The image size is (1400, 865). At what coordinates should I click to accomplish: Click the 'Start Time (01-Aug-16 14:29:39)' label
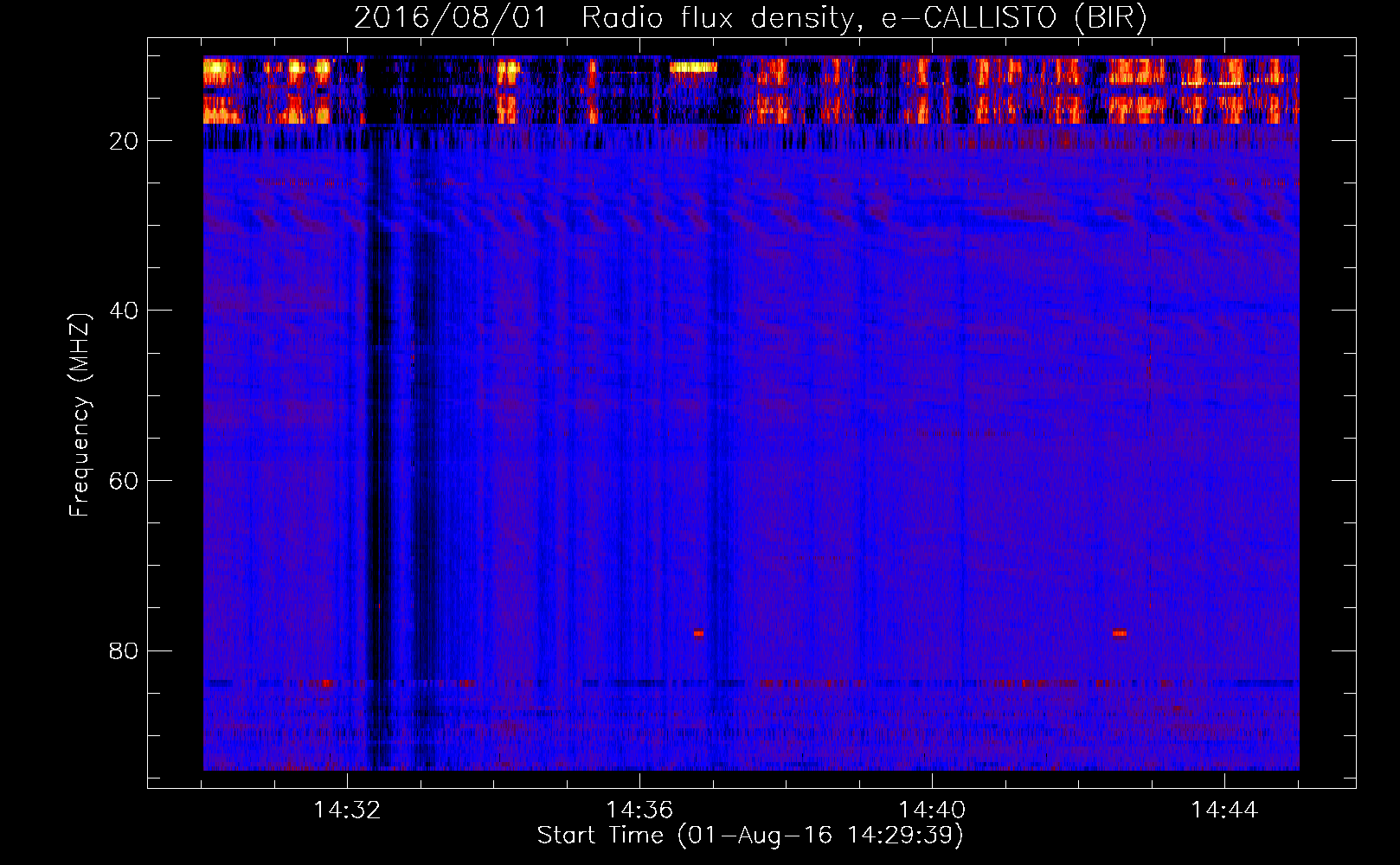click(x=750, y=836)
